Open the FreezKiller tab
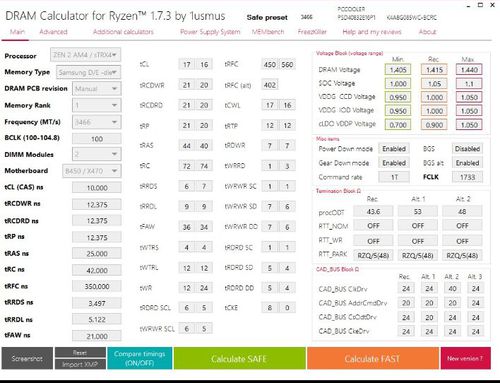 coord(312,32)
